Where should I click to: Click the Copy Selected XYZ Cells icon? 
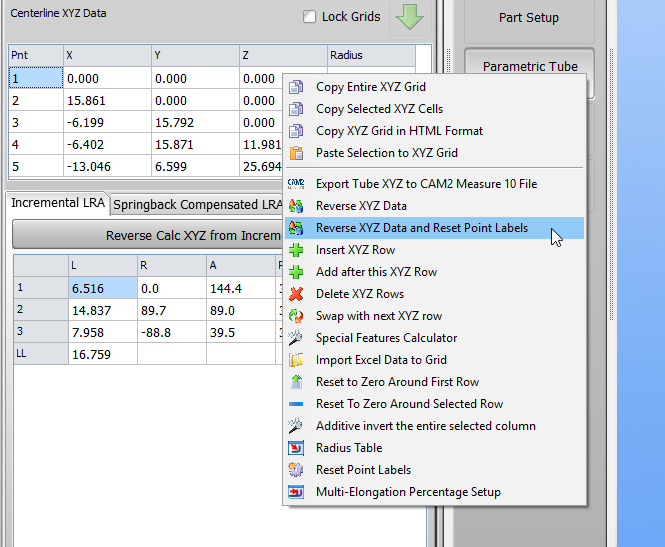coord(296,109)
